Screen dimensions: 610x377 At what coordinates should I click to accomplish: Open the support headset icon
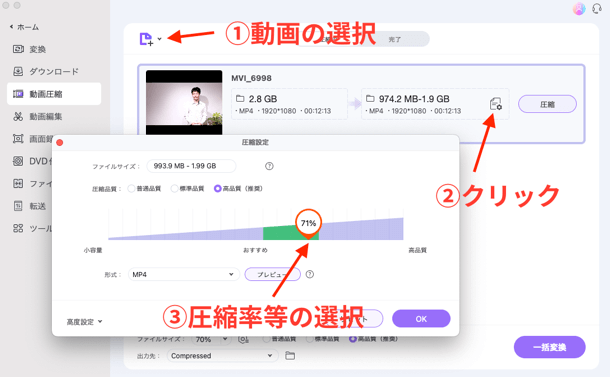coord(597,8)
